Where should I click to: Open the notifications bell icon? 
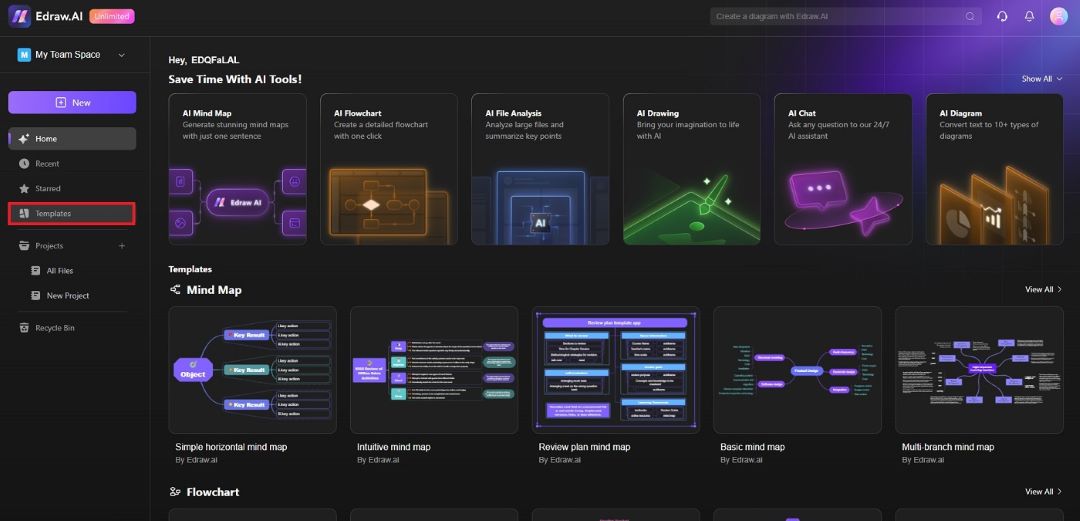pyautogui.click(x=1029, y=16)
